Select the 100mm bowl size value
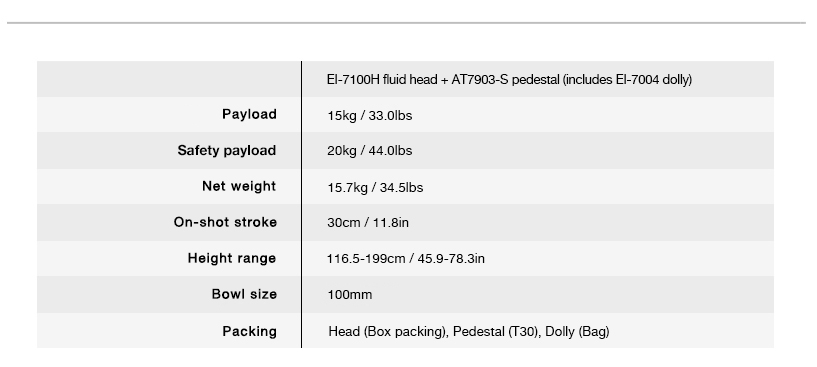This screenshot has height=367, width=817. click(x=350, y=295)
